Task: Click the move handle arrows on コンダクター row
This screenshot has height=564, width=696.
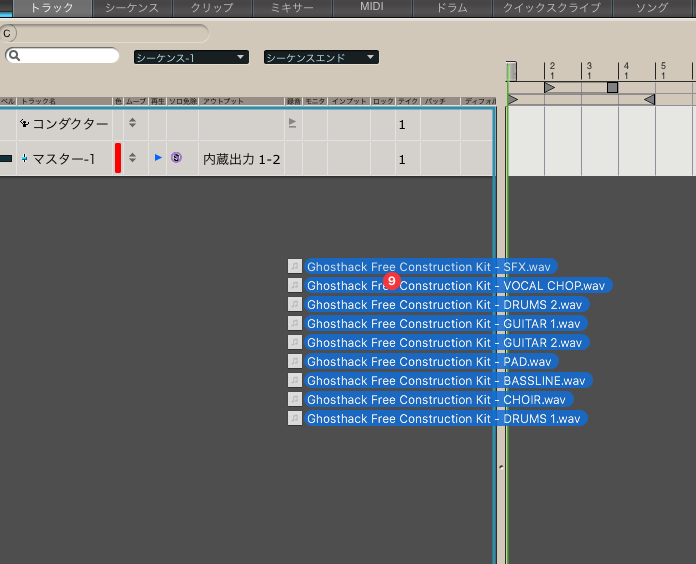Action: coord(132,122)
